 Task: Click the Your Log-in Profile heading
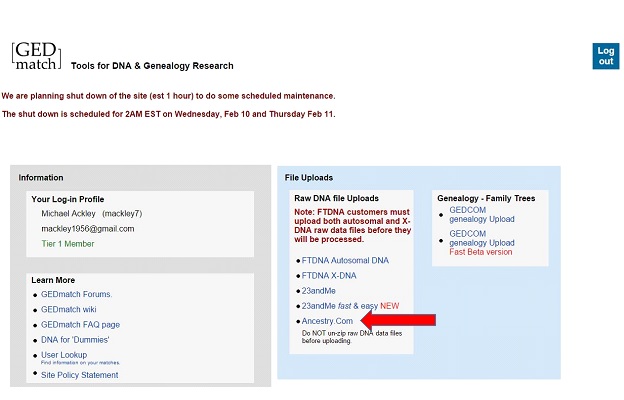click(x=68, y=199)
